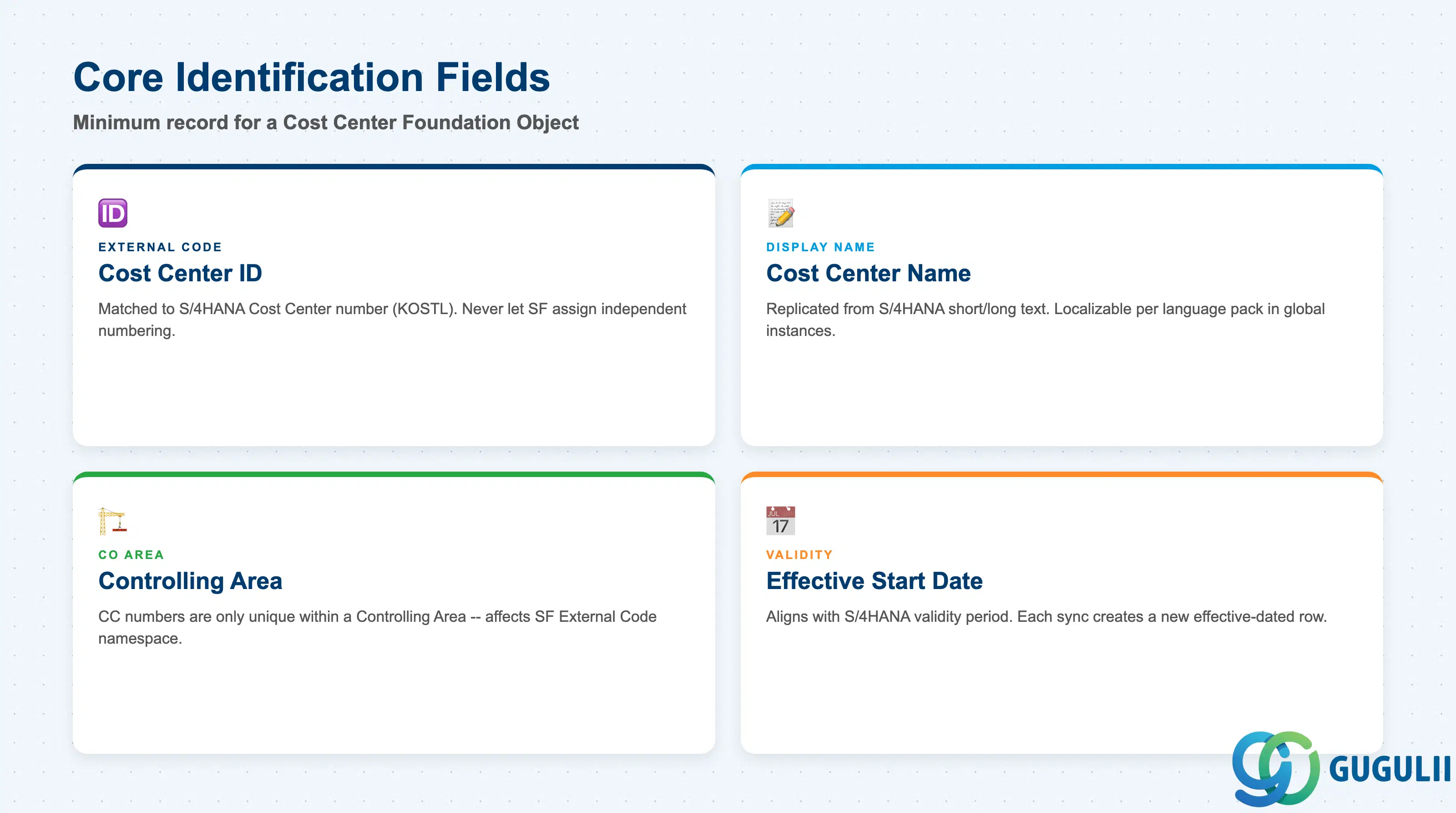Viewport: 1456px width, 813px height.
Task: Click the purple ID icon
Action: click(112, 213)
